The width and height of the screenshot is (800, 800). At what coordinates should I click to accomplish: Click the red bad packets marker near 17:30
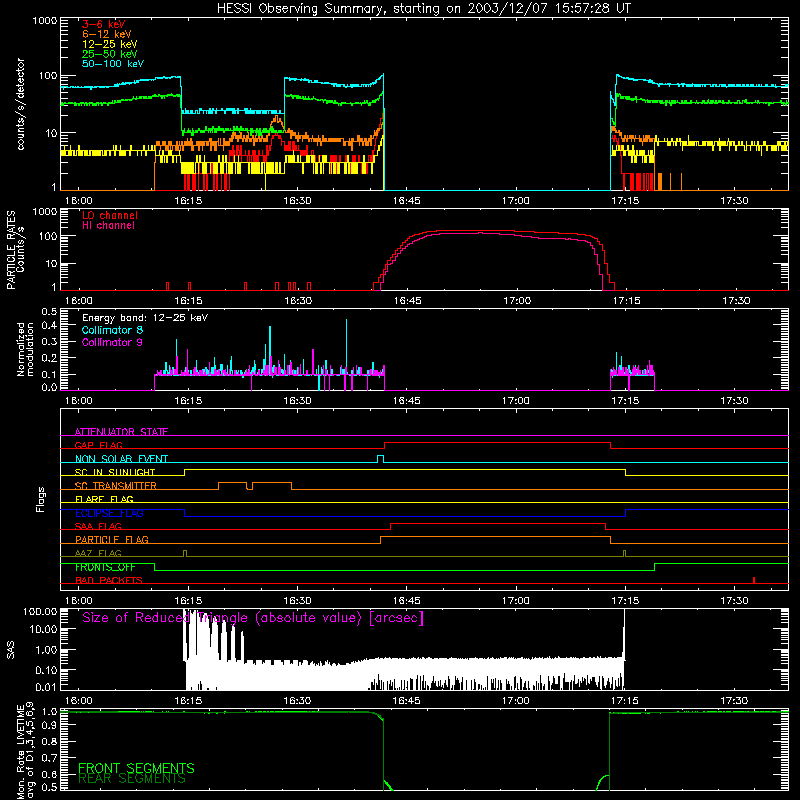click(x=754, y=580)
